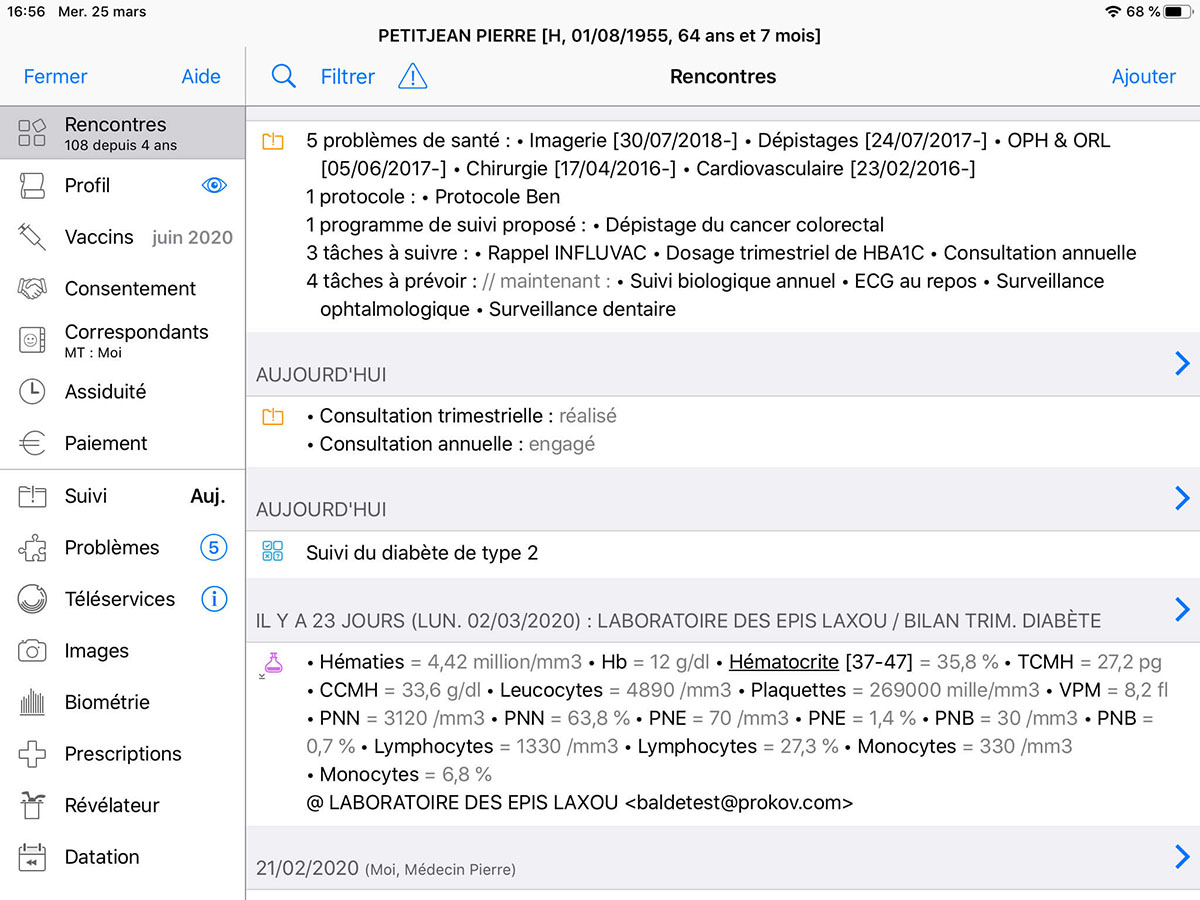1200x900 pixels.
Task: Open Vaccins via the syringe icon
Action: [32, 237]
